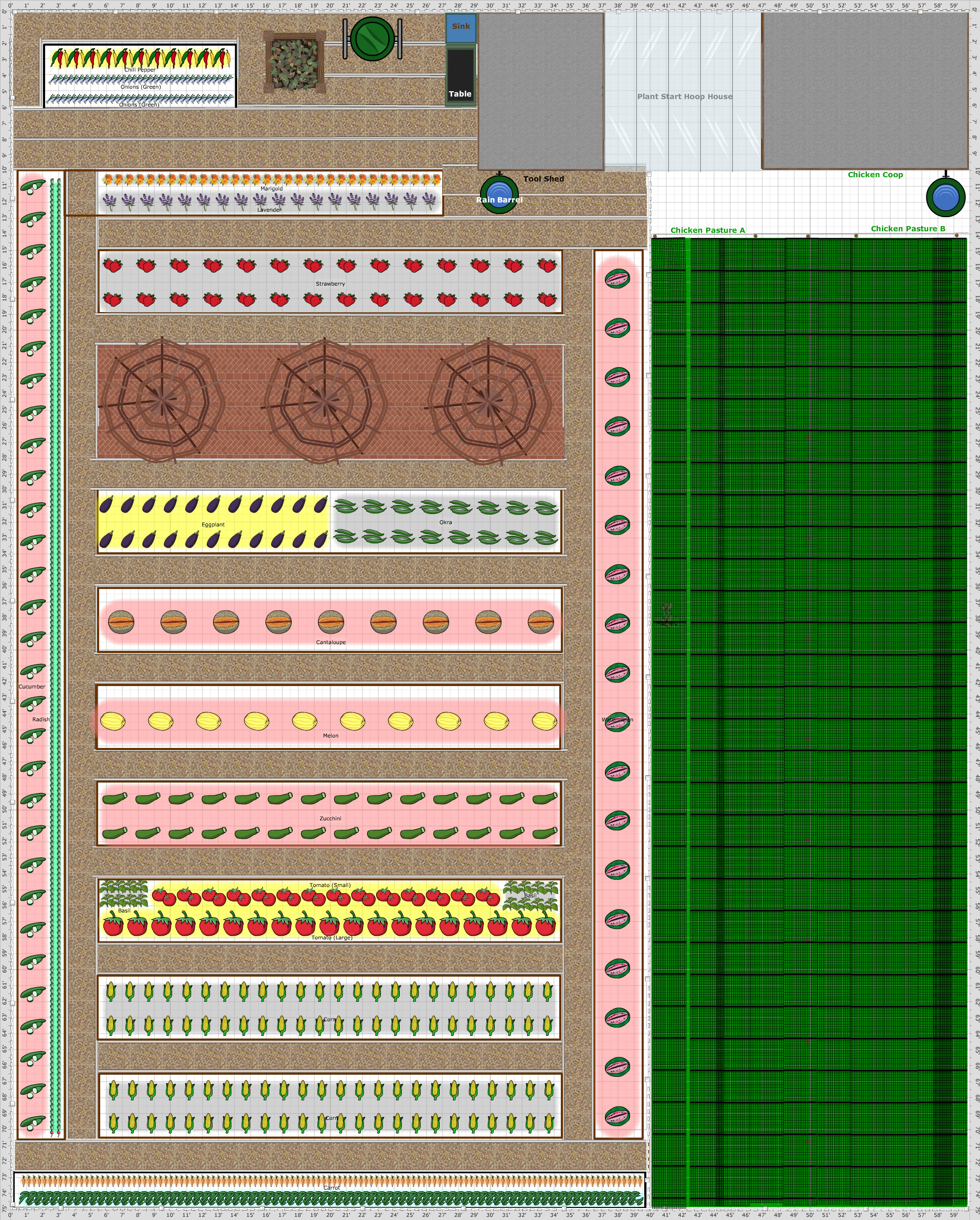Click the rain barrel below Chicken Coop
Screen dimensions: 980x1220
(x=945, y=197)
